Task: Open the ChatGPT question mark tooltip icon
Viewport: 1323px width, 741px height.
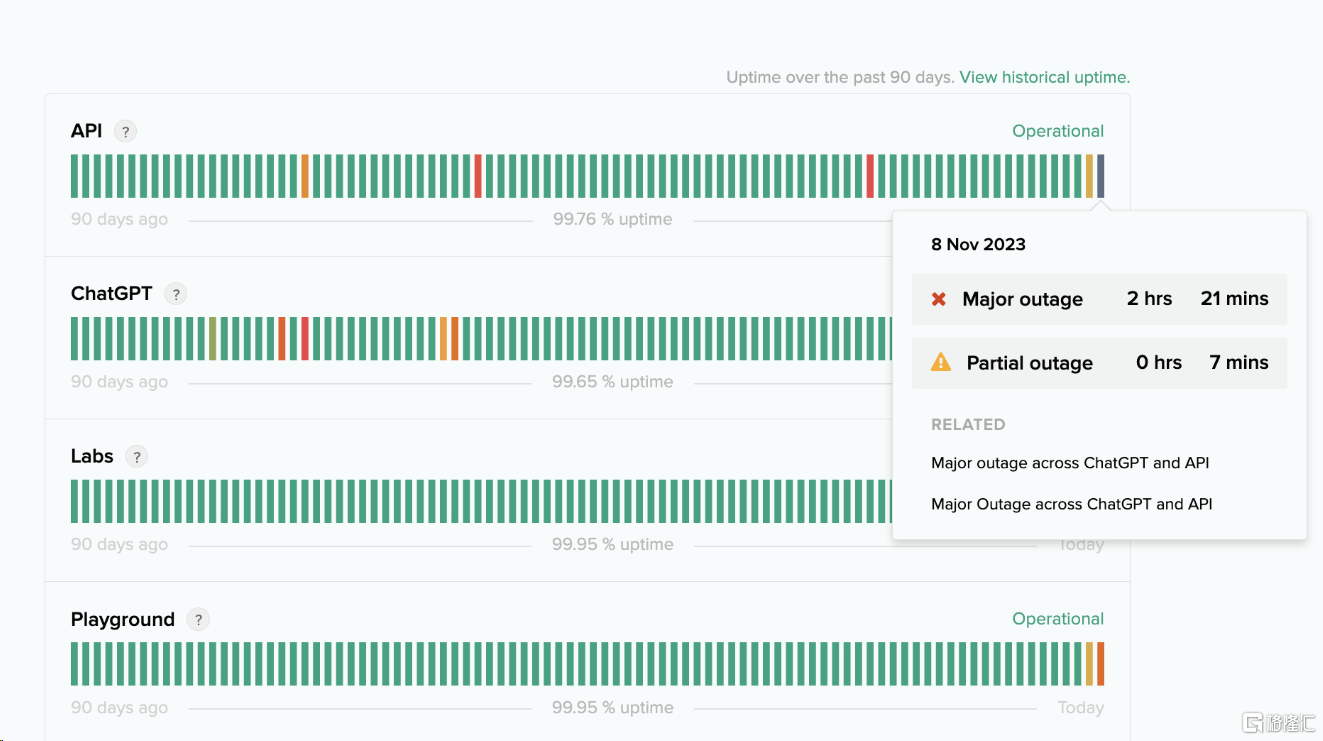Action: [176, 294]
